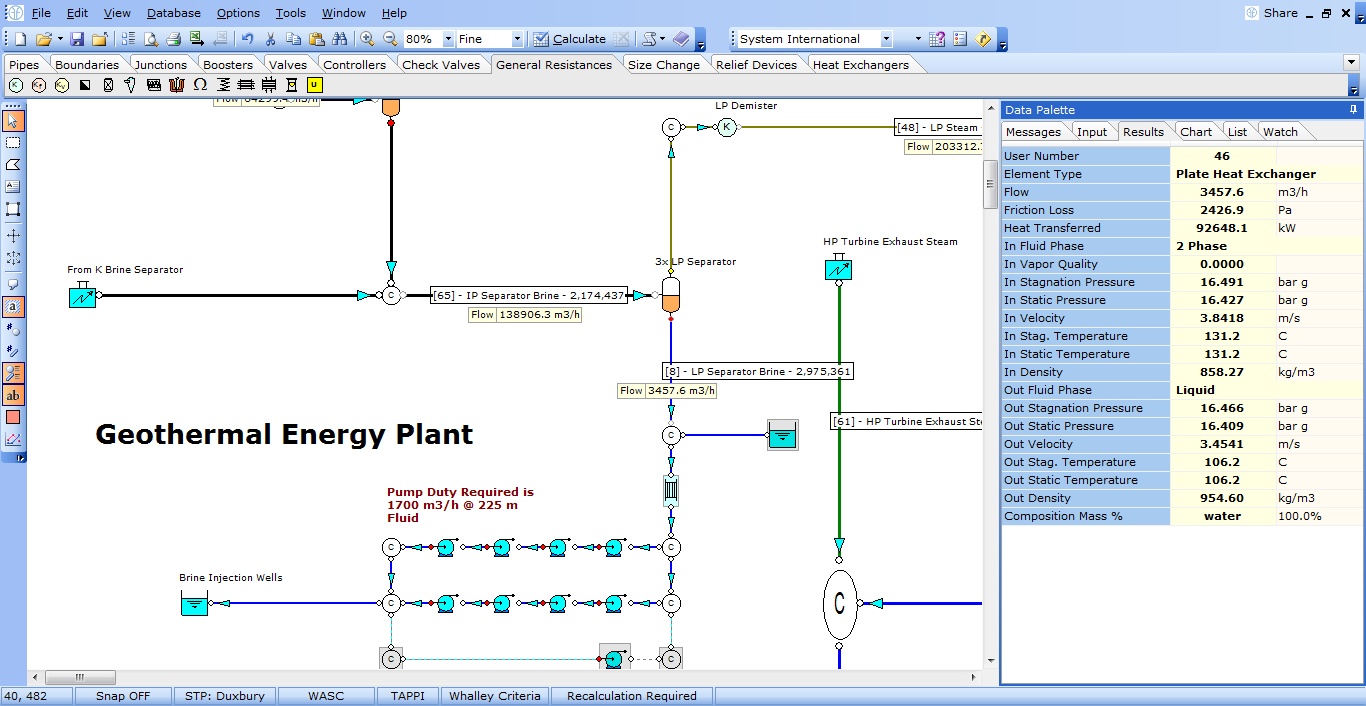Screen dimensions: 1366x706
Task: Toggle the arrow pointer select tool
Action: pyautogui.click(x=13, y=120)
